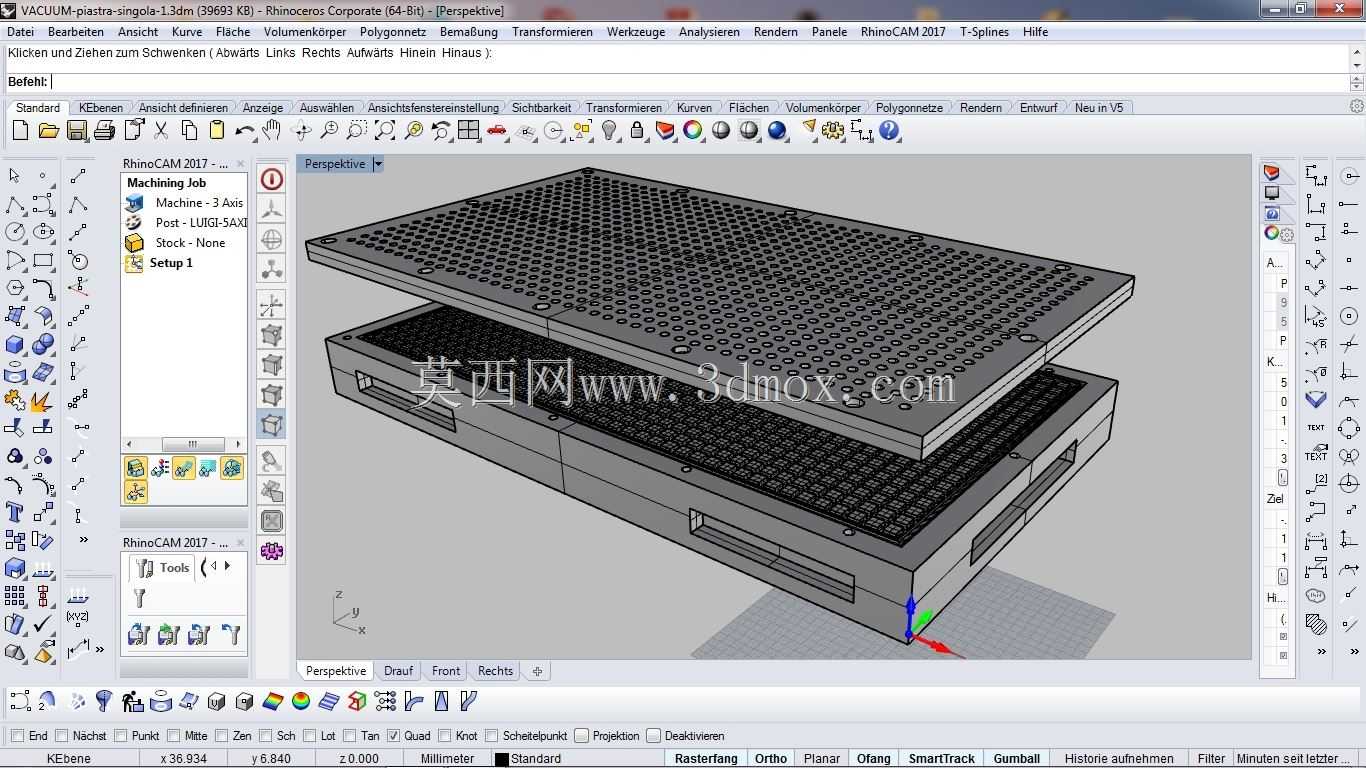Open the Datei menu

[x=20, y=32]
